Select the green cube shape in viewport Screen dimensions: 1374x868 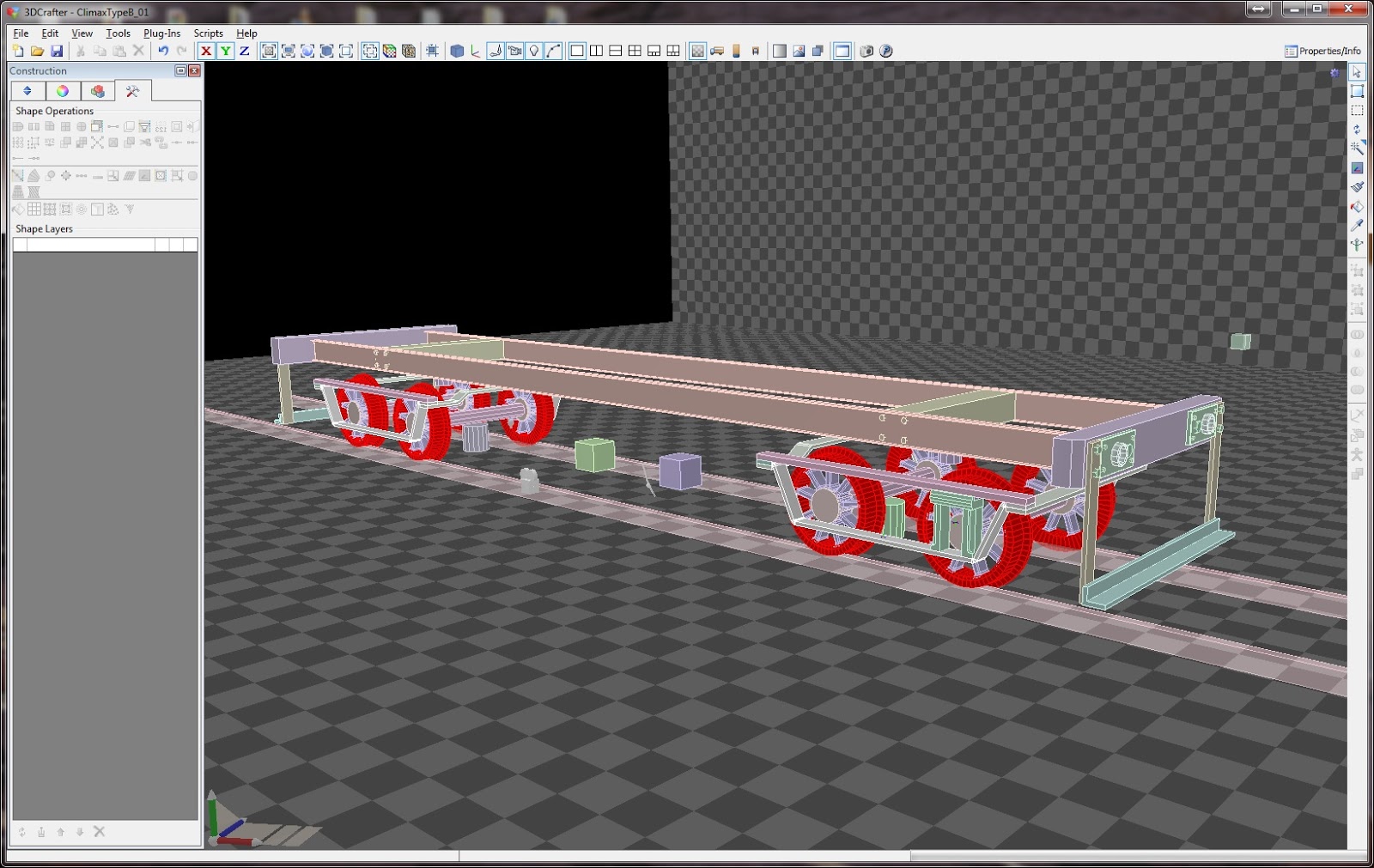(x=594, y=454)
